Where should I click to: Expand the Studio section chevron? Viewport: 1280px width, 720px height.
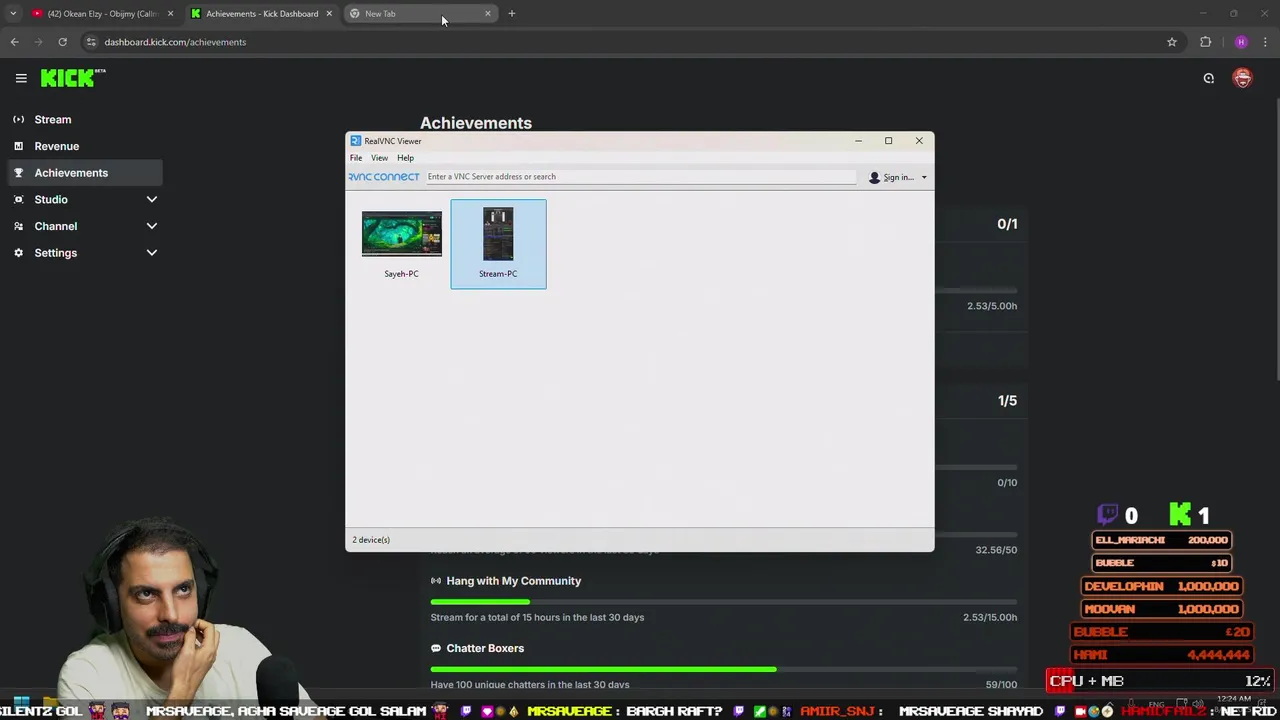click(152, 200)
